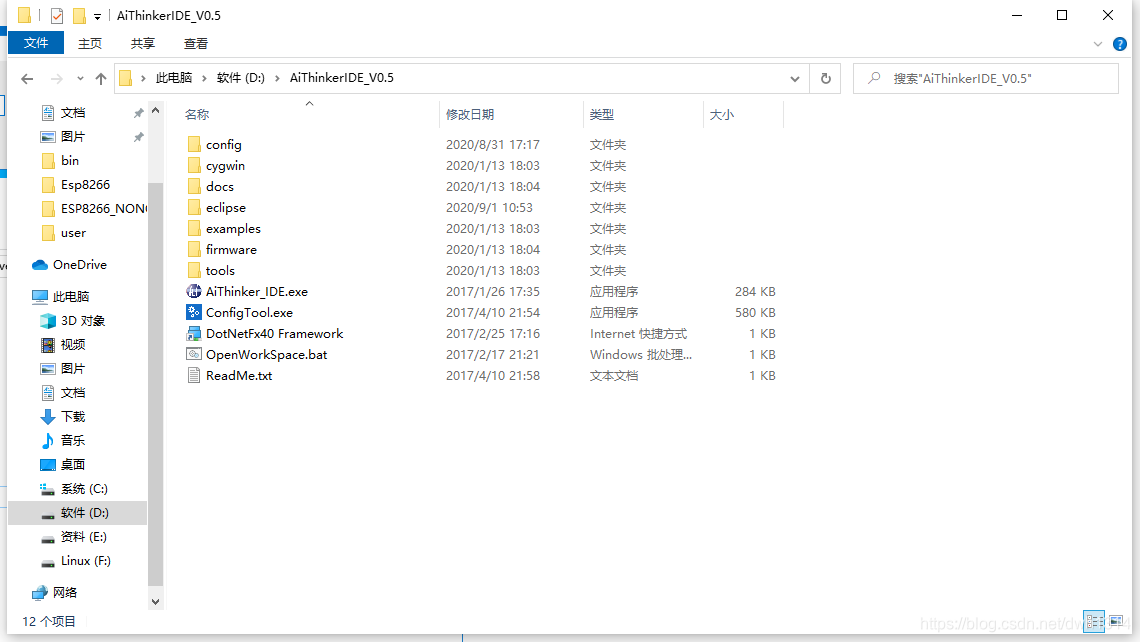Sort by 类型 type column header
Image resolution: width=1140 pixels, height=642 pixels.
pos(602,115)
